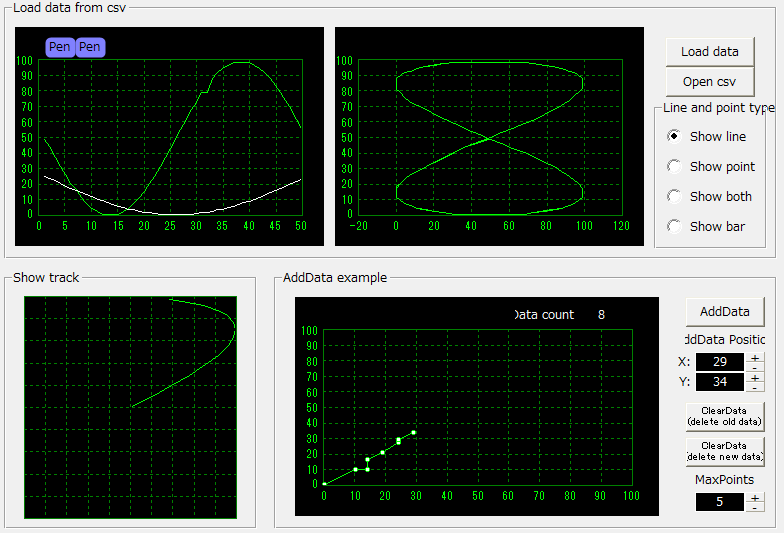Click the X position input field
Image resolution: width=784 pixels, height=533 pixels.
pyautogui.click(x=720, y=362)
